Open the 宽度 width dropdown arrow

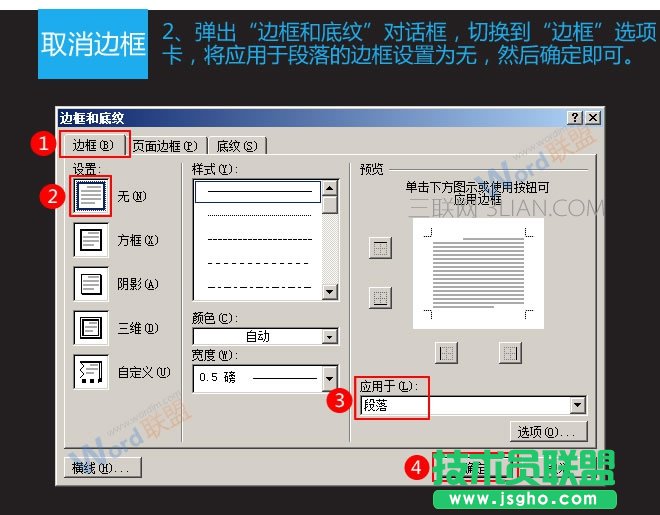pyautogui.click(x=330, y=378)
